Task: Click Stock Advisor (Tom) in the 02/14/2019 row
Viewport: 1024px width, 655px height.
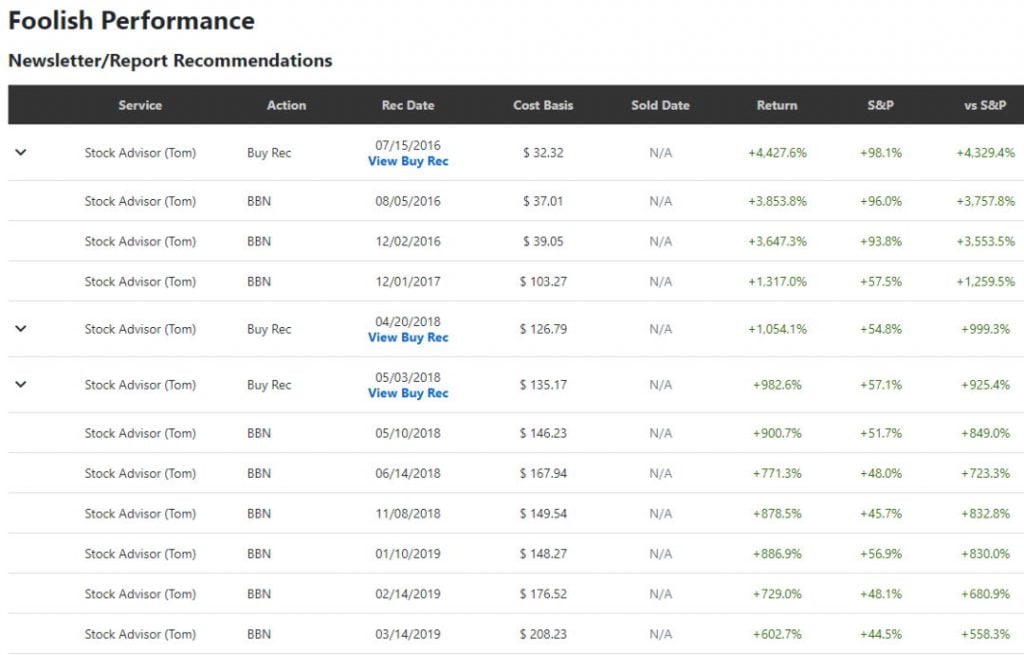Action: point(140,594)
